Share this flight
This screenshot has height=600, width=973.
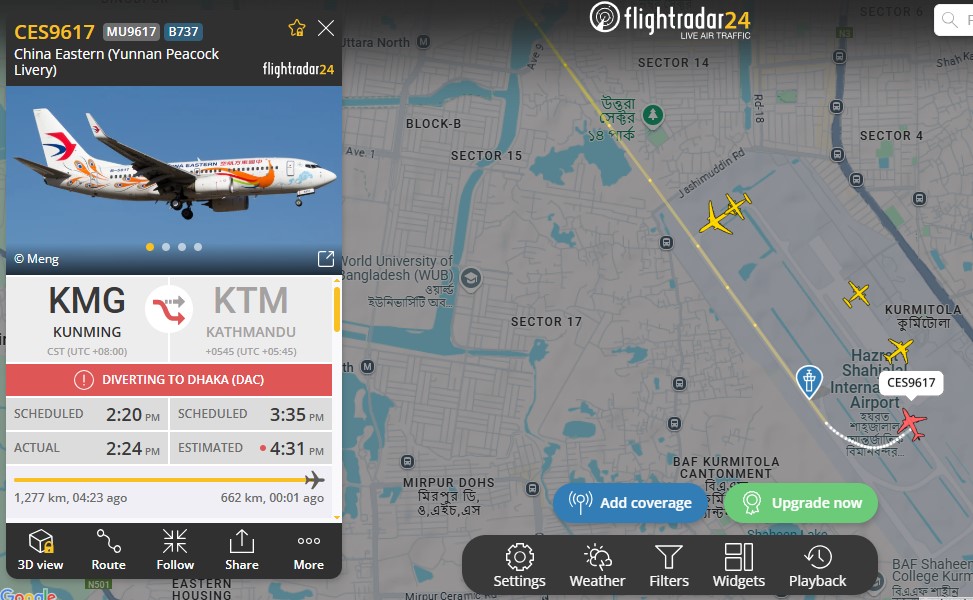coord(241,550)
